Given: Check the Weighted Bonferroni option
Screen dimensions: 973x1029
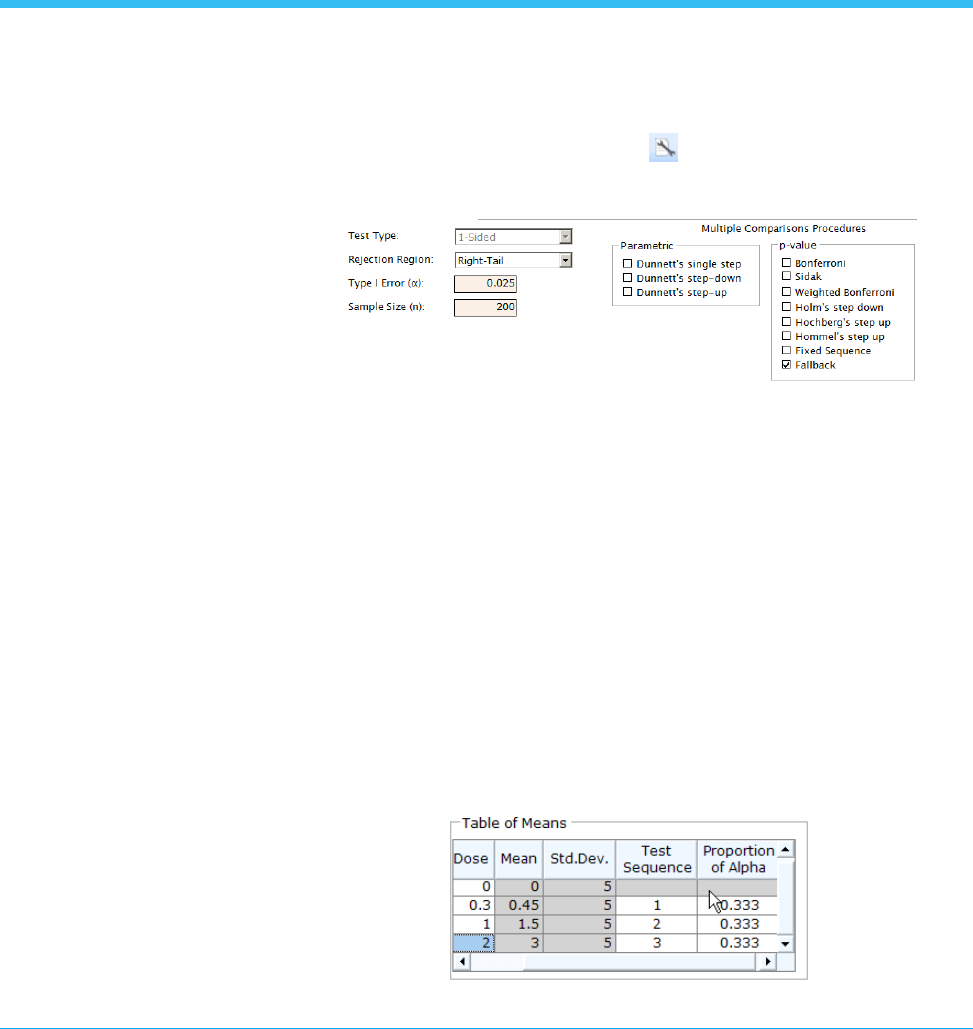Looking at the screenshot, I should pos(786,292).
